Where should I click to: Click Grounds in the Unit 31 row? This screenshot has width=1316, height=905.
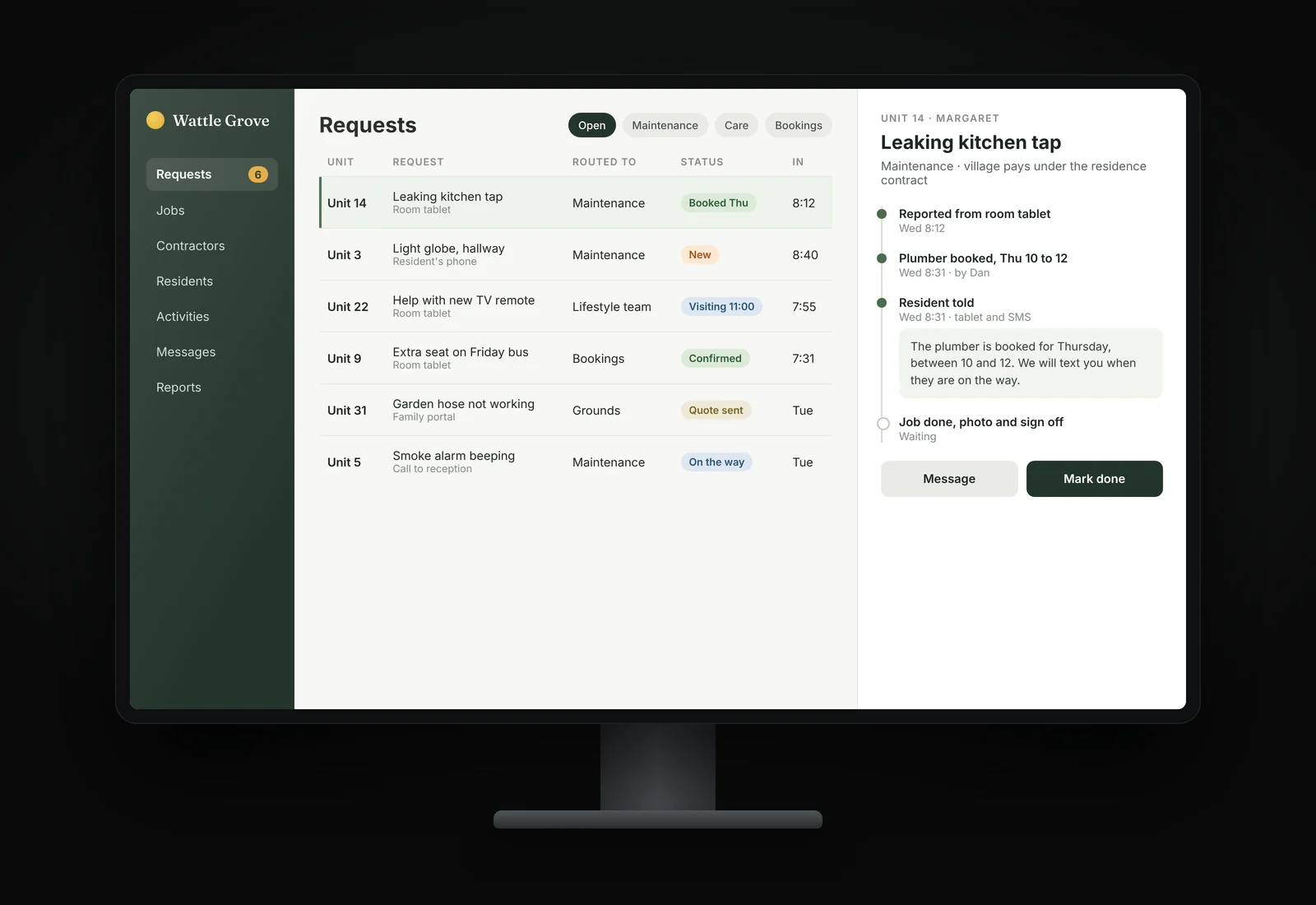596,411
